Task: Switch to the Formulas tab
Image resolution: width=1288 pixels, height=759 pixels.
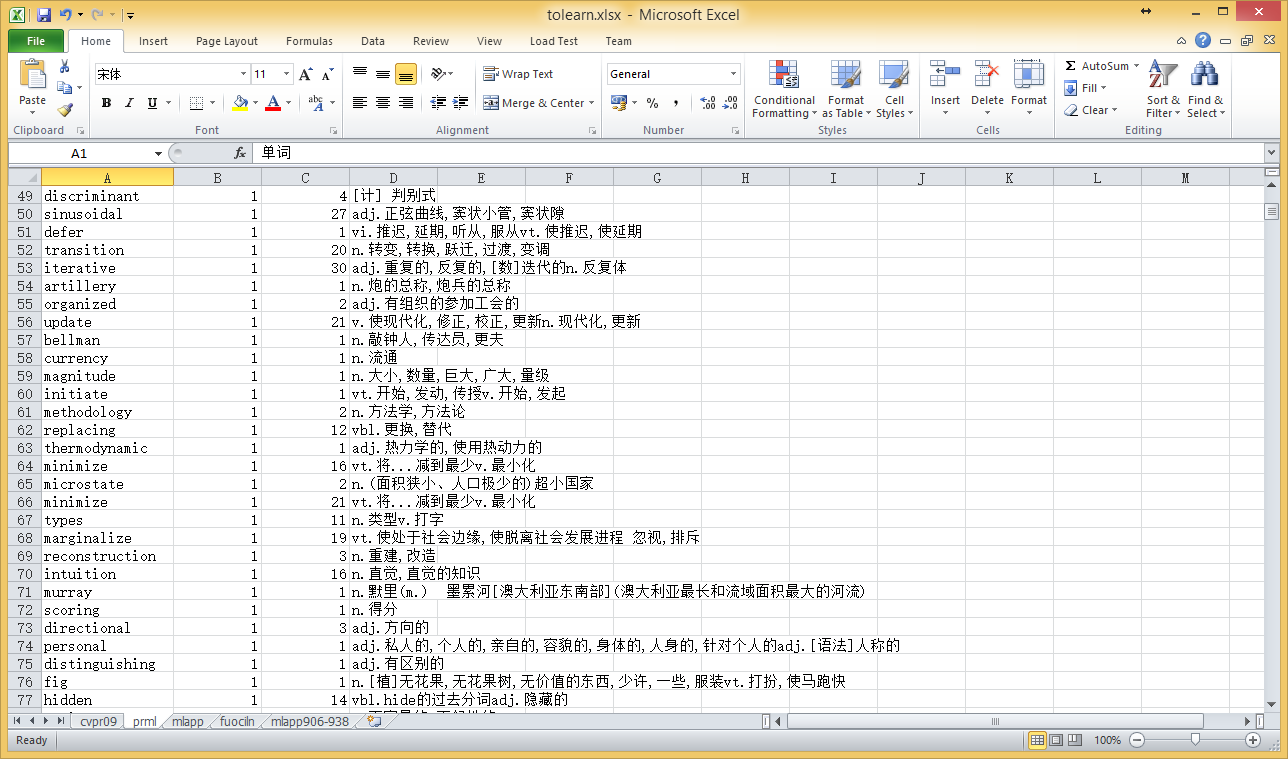Action: (x=309, y=41)
